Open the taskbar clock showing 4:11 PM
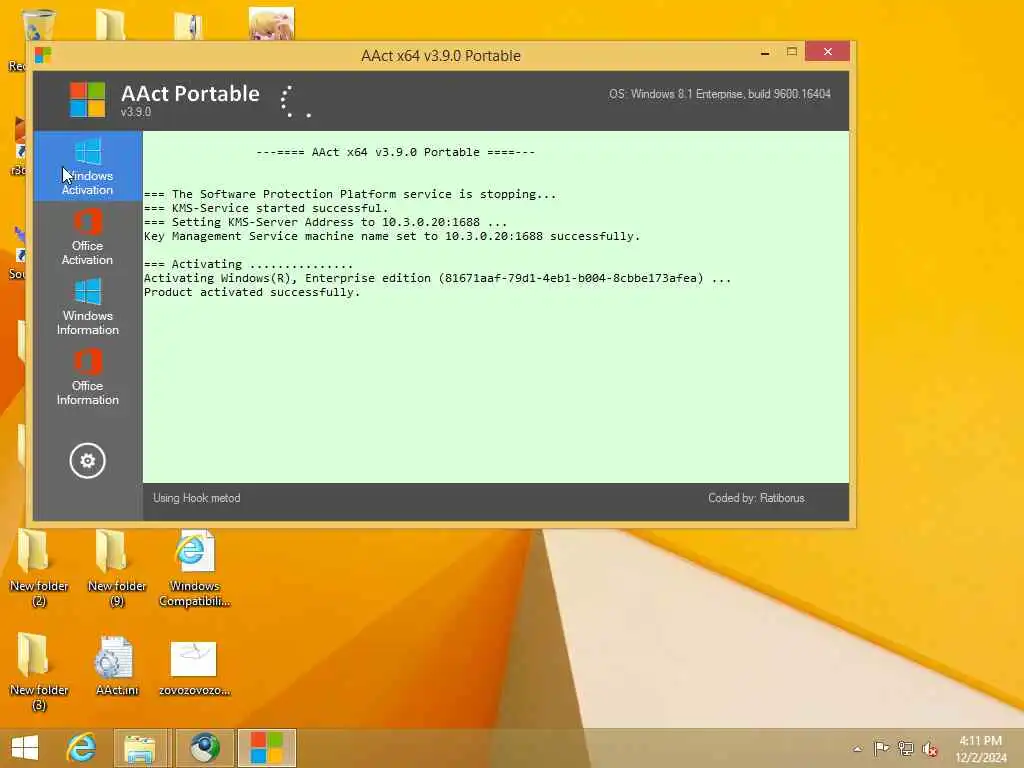 (981, 749)
